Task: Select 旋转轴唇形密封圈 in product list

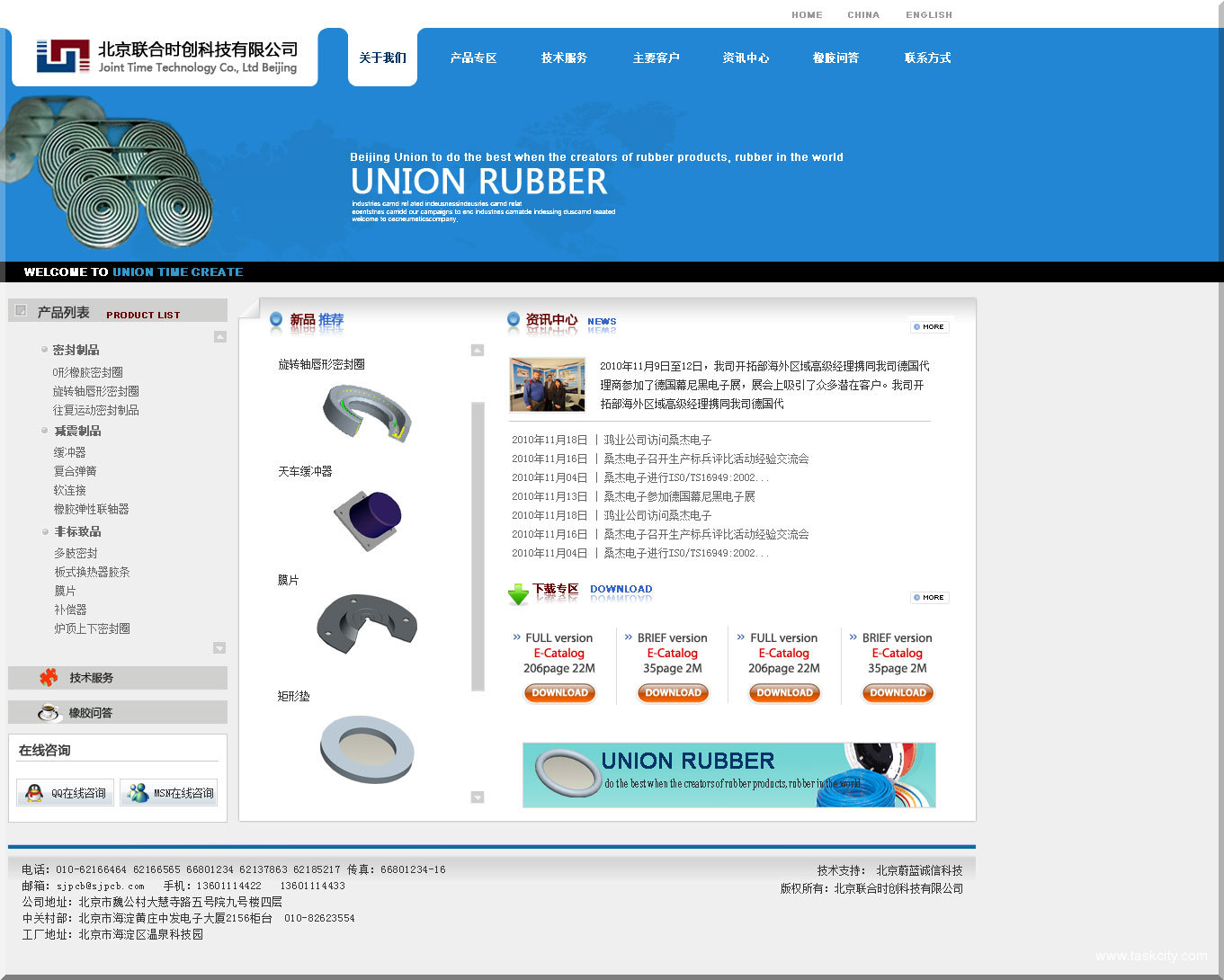Action: tap(95, 391)
